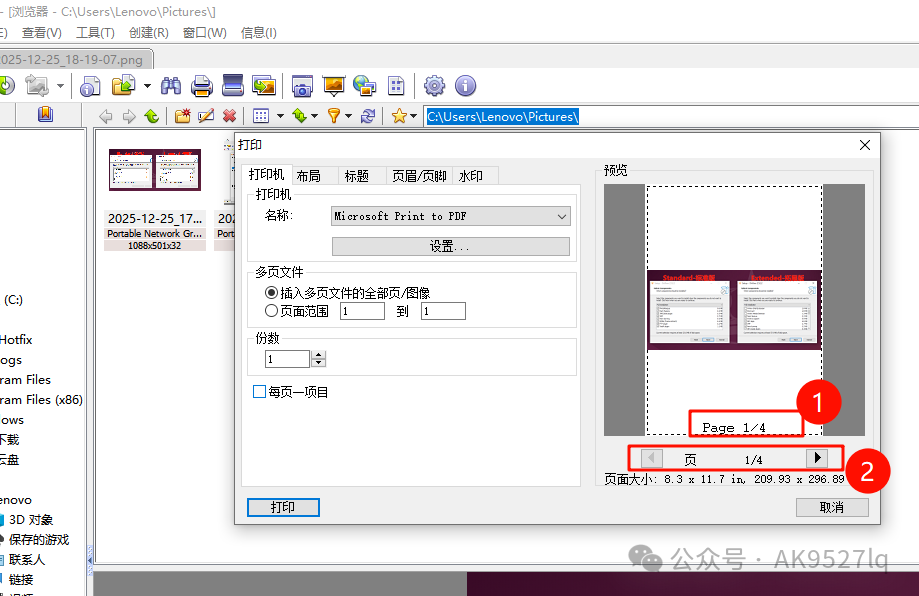Enable the 每页一项目 checkbox
This screenshot has width=919, height=596.
pos(260,392)
